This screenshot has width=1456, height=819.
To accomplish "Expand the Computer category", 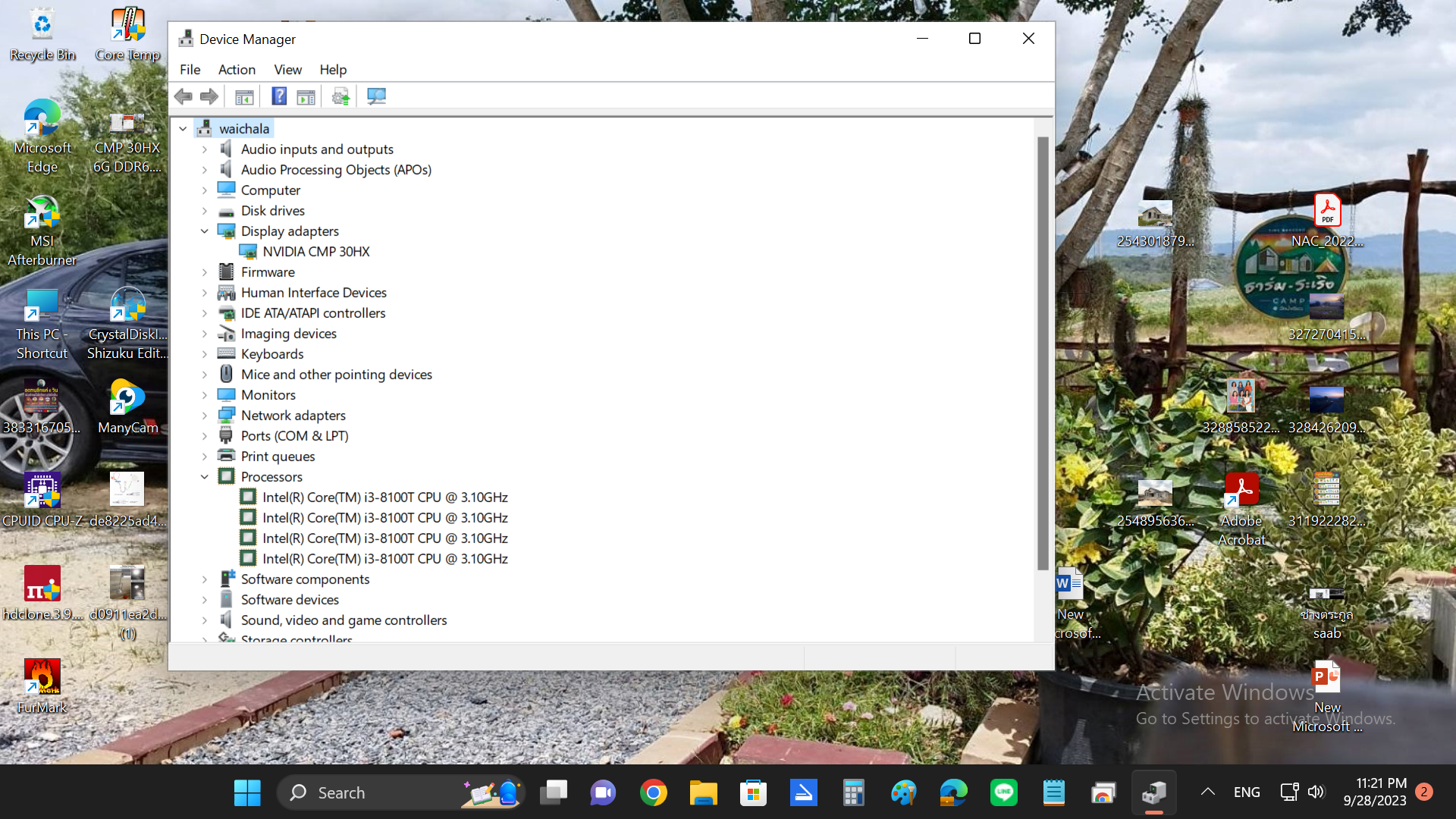I will point(204,190).
